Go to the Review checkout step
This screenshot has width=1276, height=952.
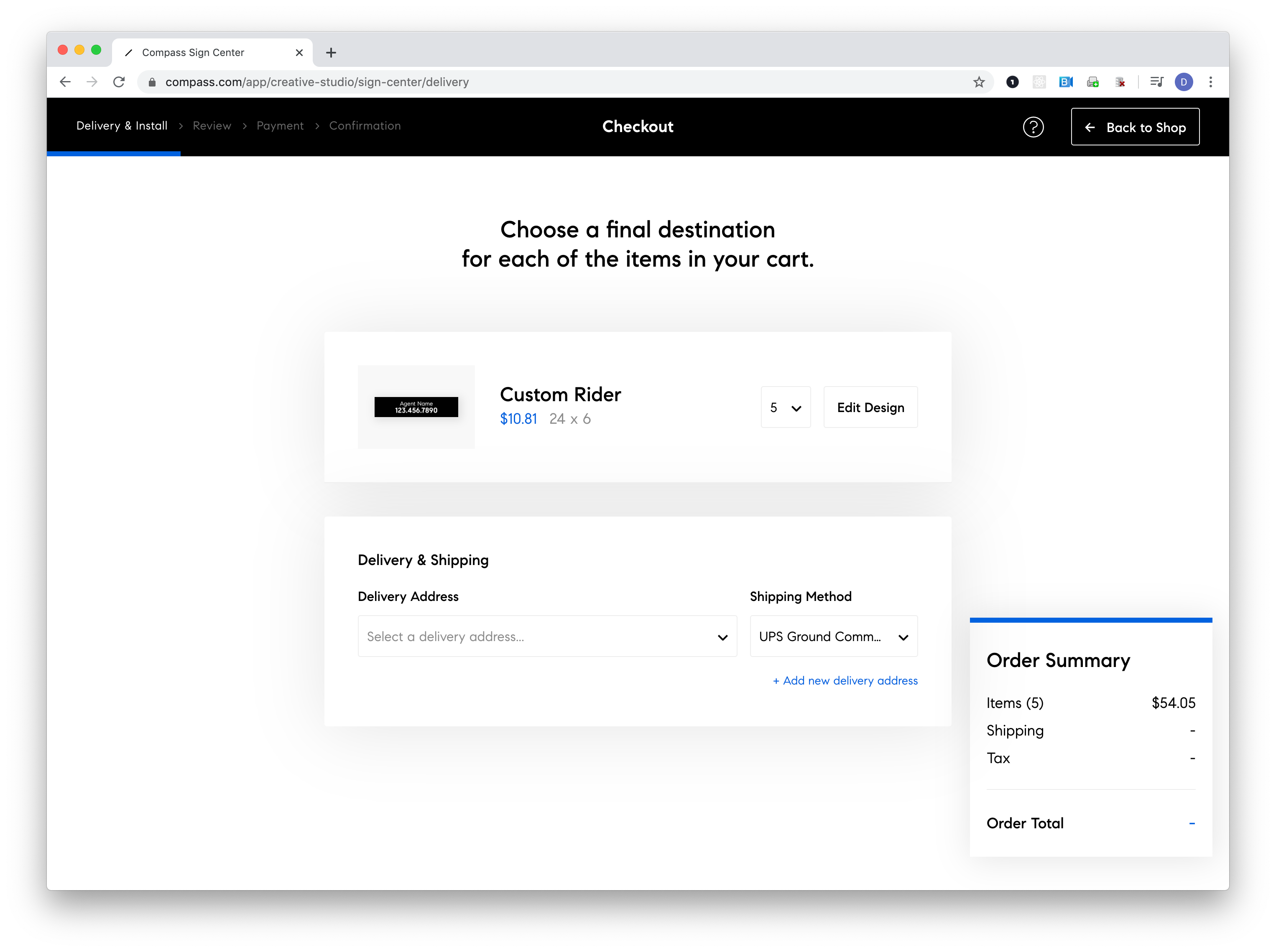212,126
